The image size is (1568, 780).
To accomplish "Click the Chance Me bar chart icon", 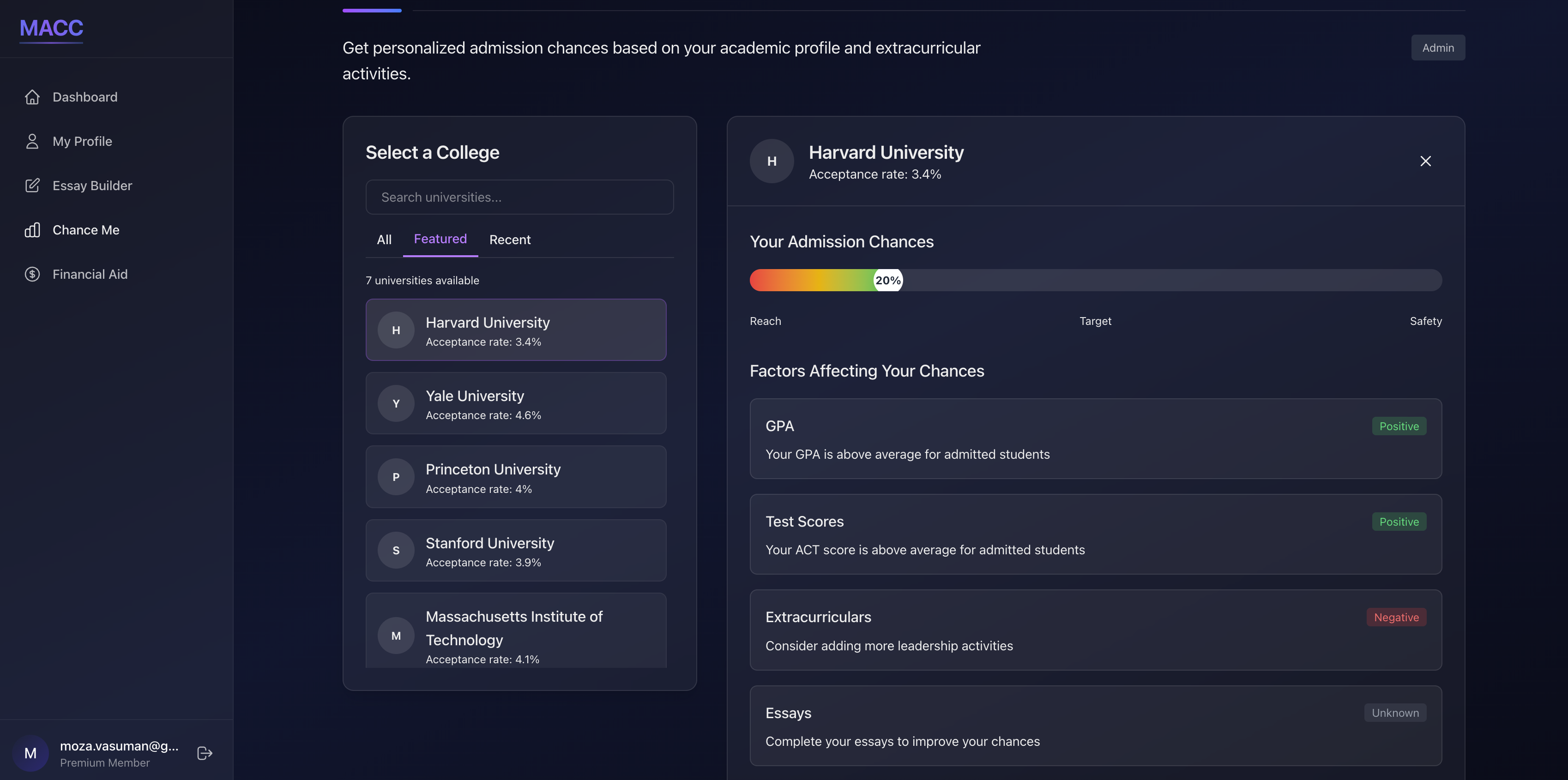I will click(x=32, y=230).
